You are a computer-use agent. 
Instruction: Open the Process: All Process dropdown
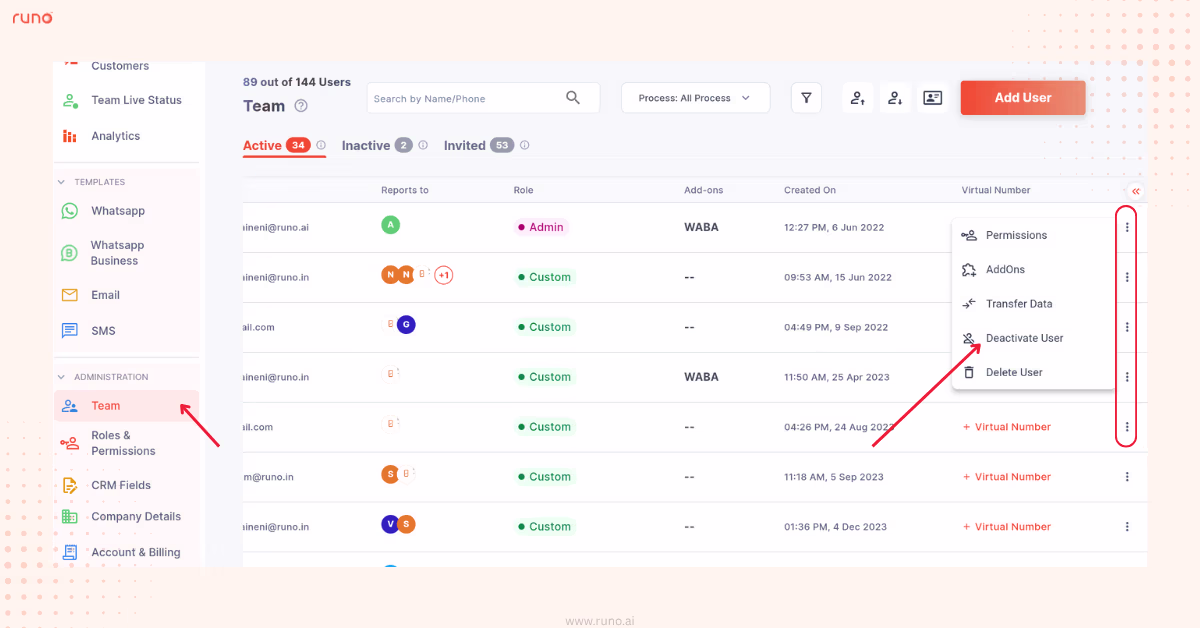click(x=695, y=97)
